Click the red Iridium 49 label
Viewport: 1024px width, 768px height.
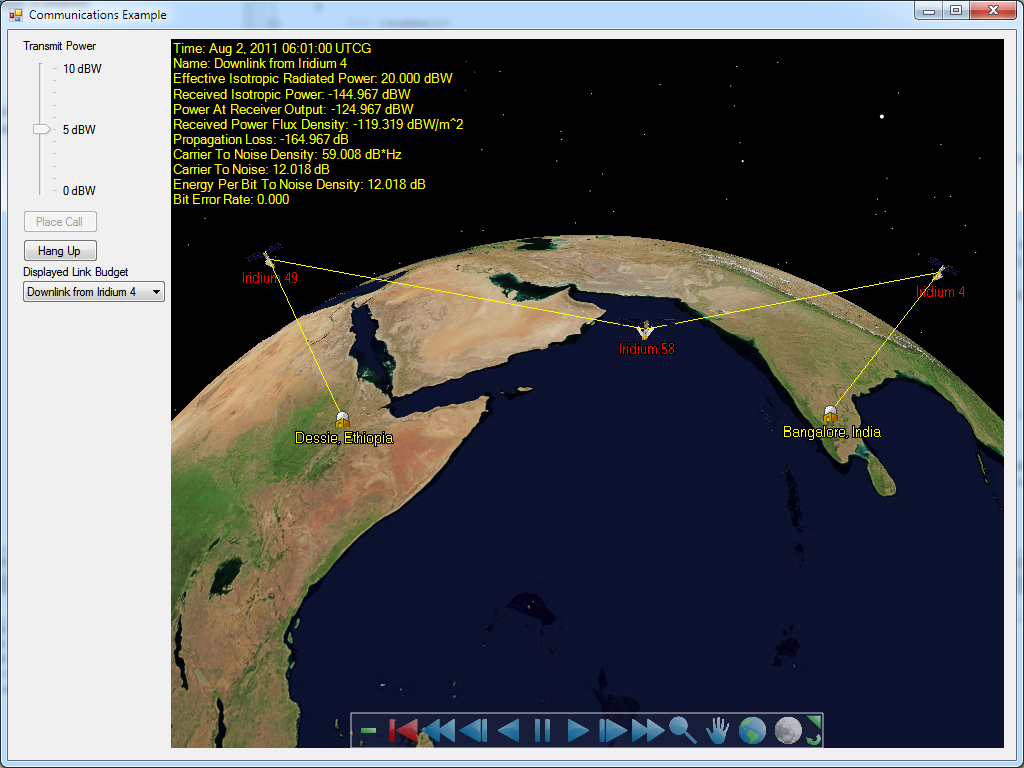click(270, 278)
